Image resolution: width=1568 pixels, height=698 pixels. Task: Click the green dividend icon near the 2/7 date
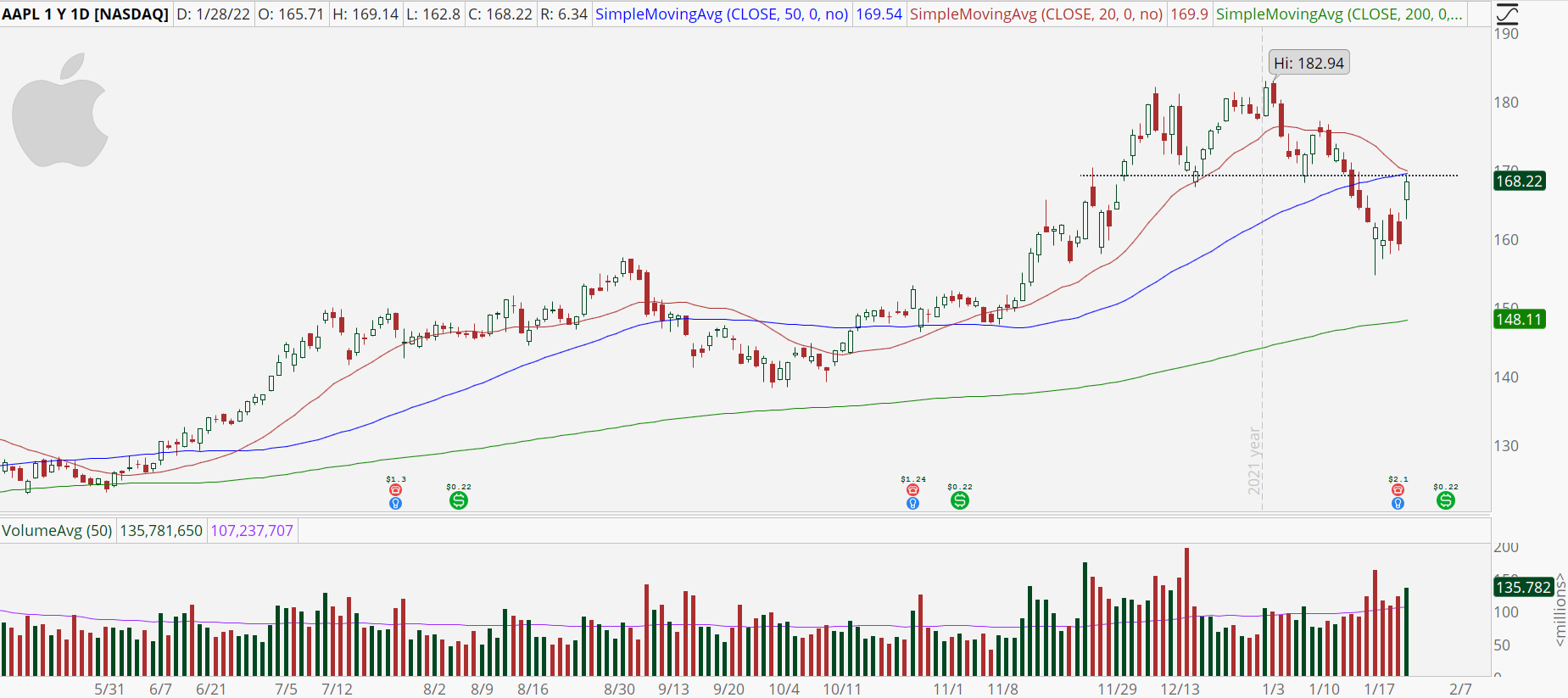(1446, 500)
